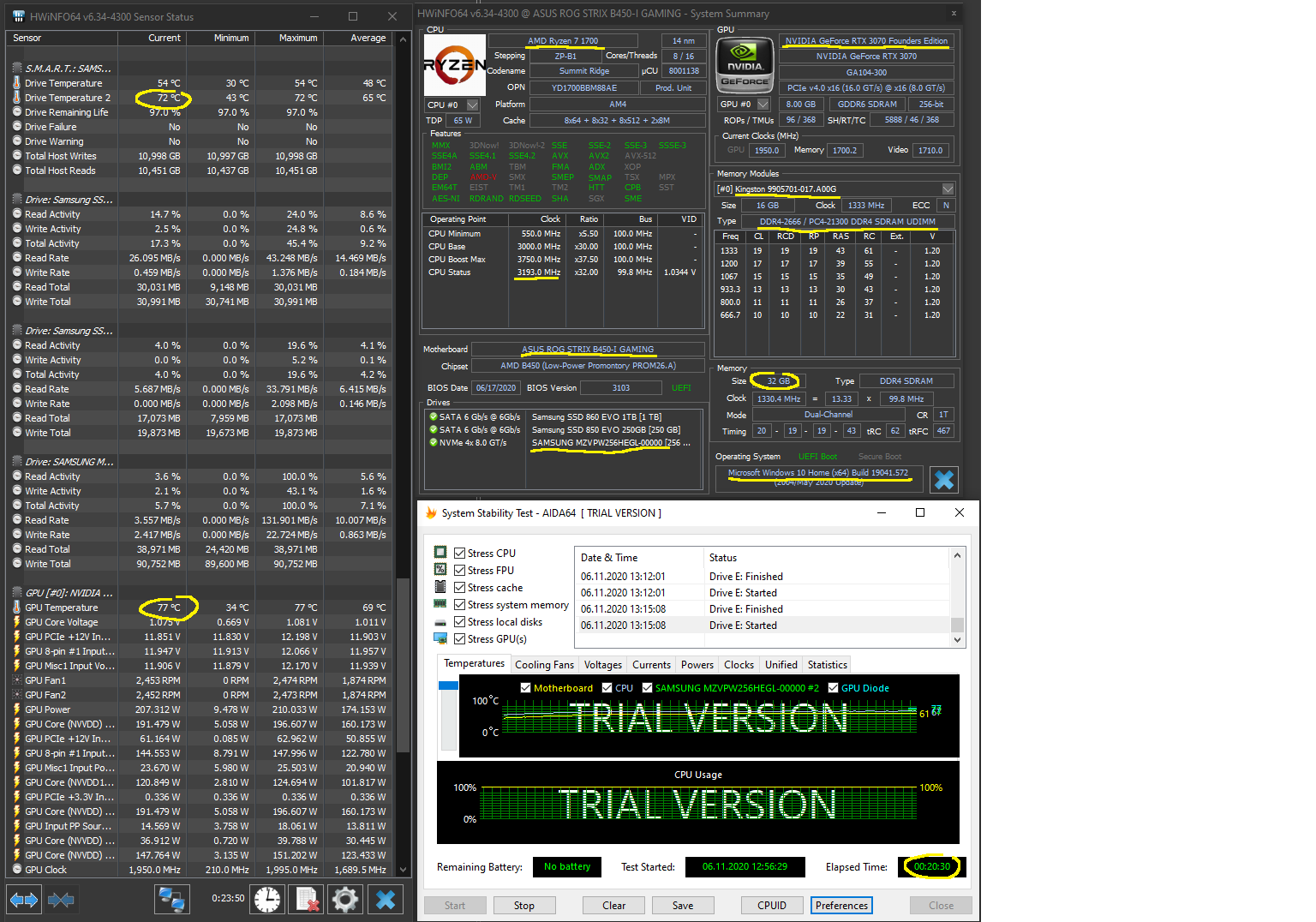The height and width of the screenshot is (922, 1316).
Task: Disable the Stress GPU(s) checkbox
Action: 460,639
